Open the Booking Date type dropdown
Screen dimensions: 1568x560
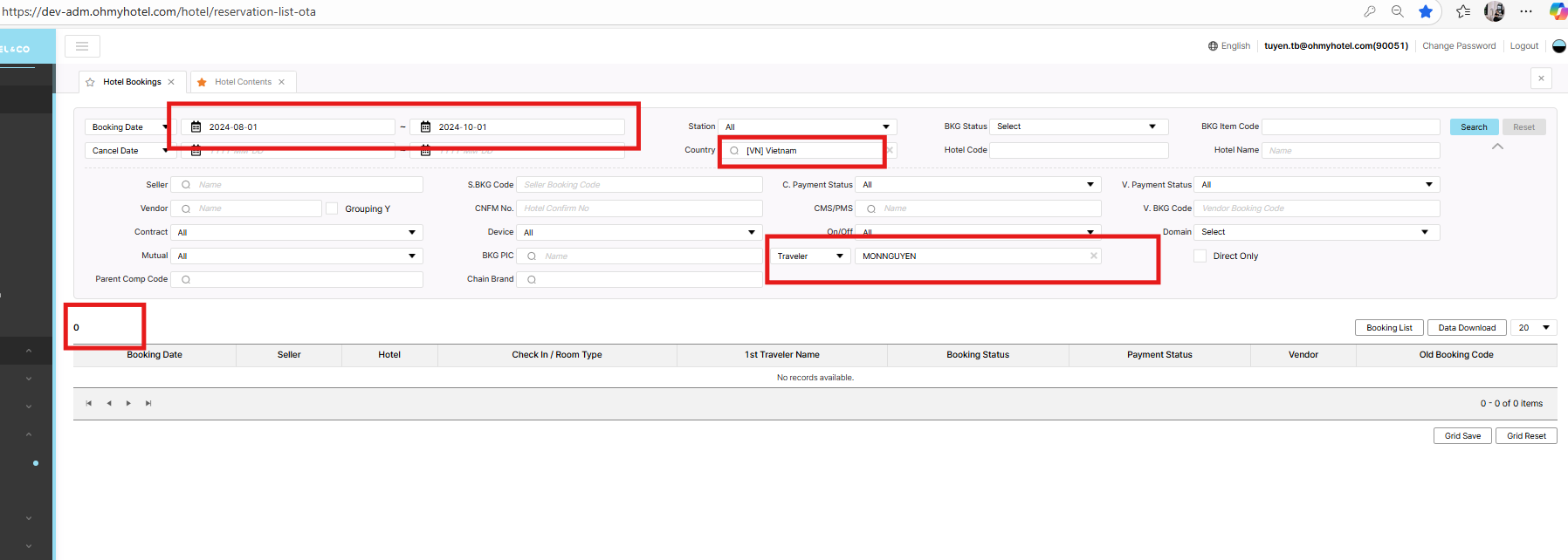(129, 127)
